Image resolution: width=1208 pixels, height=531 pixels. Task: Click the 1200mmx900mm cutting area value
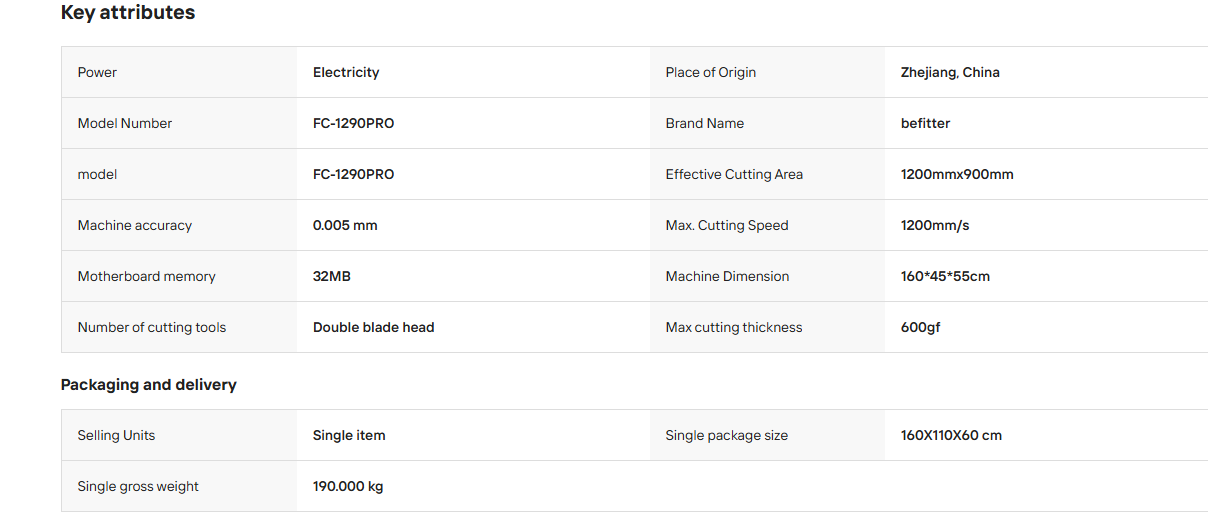coord(957,174)
